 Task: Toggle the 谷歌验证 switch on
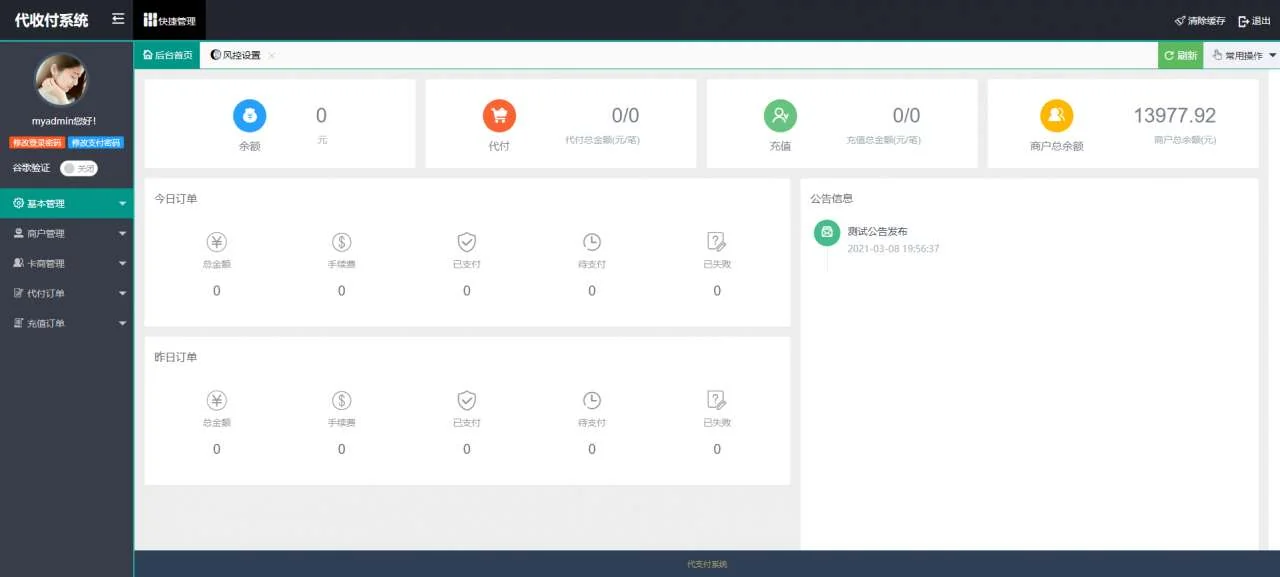pyautogui.click(x=79, y=168)
